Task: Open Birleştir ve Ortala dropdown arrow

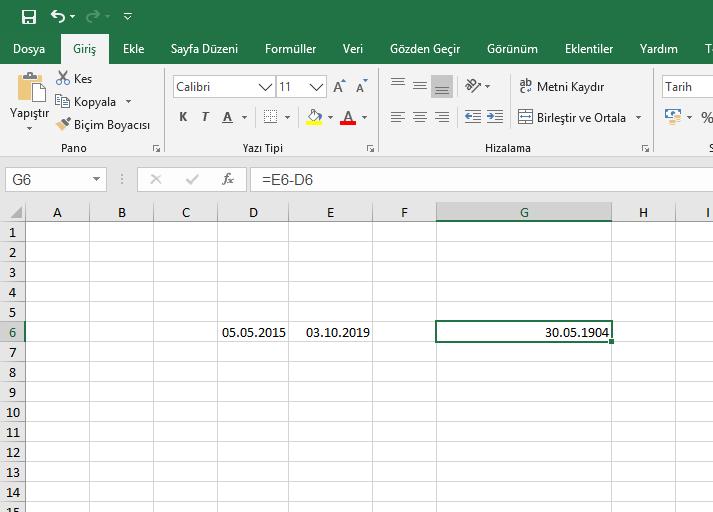Action: (x=638, y=118)
